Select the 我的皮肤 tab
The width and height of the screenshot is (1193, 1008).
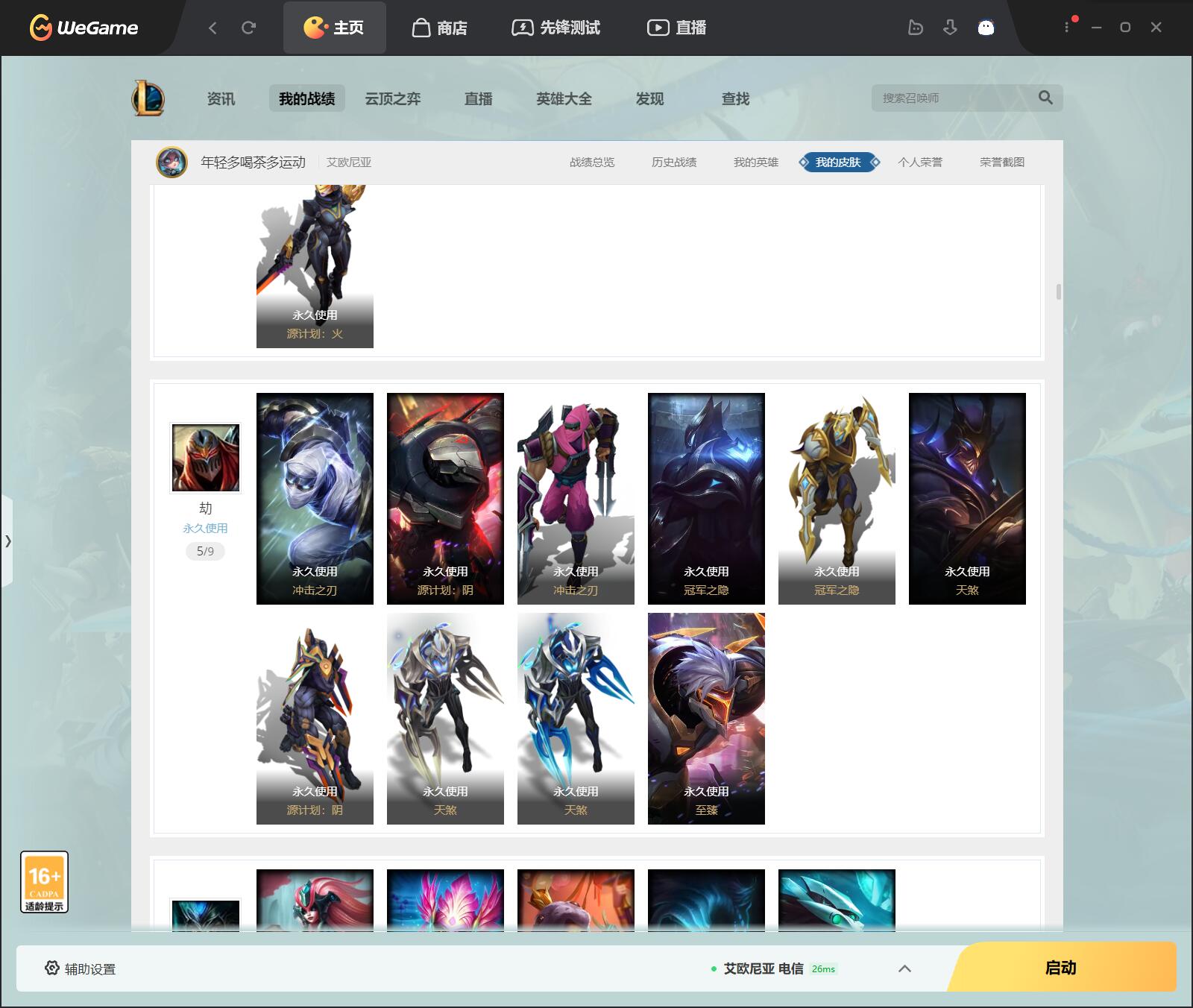tap(838, 162)
